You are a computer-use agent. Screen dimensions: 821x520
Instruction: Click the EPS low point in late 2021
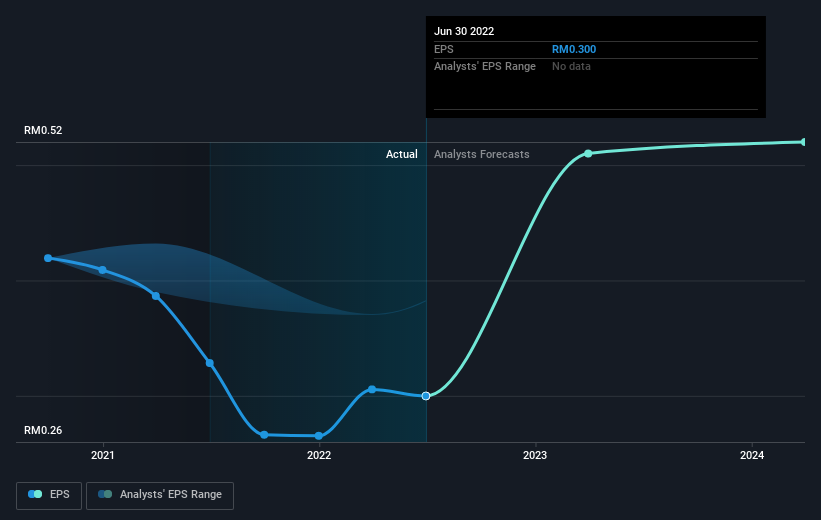tap(264, 435)
